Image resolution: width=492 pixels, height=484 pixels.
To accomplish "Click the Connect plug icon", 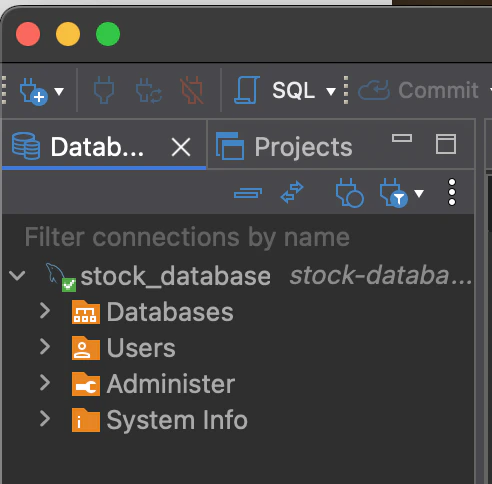I will tap(104, 90).
